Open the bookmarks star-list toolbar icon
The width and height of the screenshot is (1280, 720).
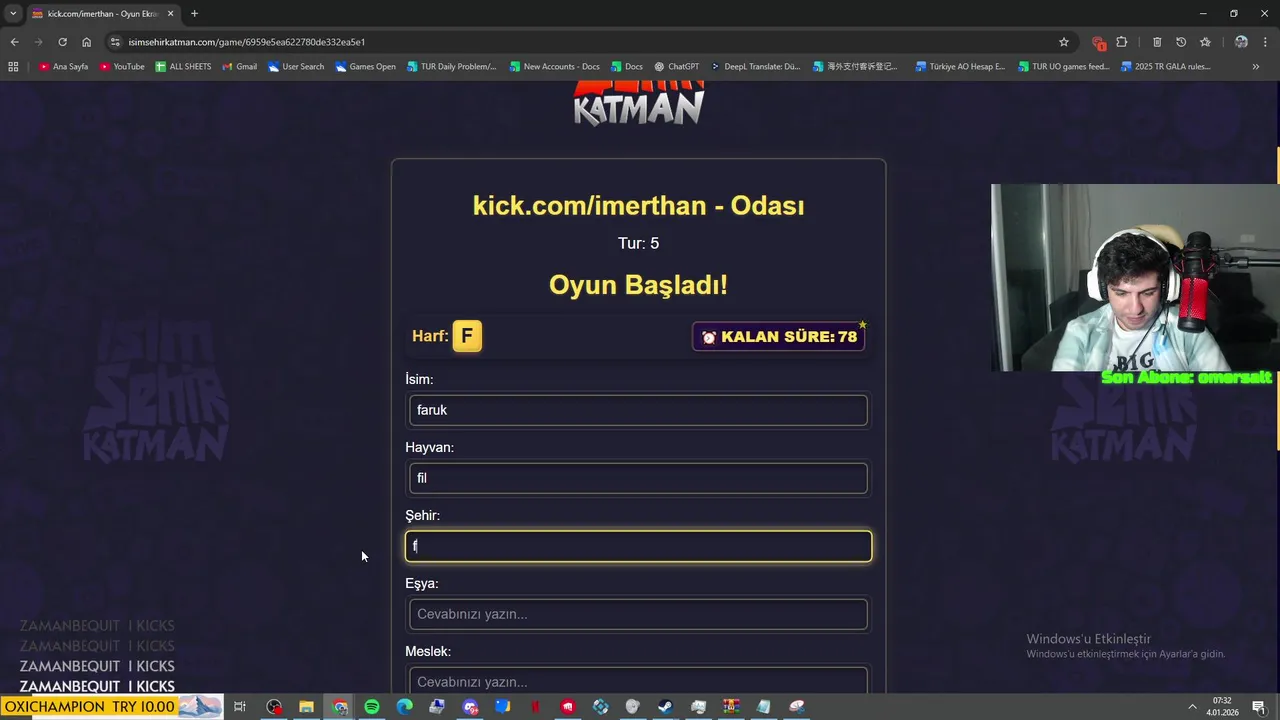coord(1205,42)
